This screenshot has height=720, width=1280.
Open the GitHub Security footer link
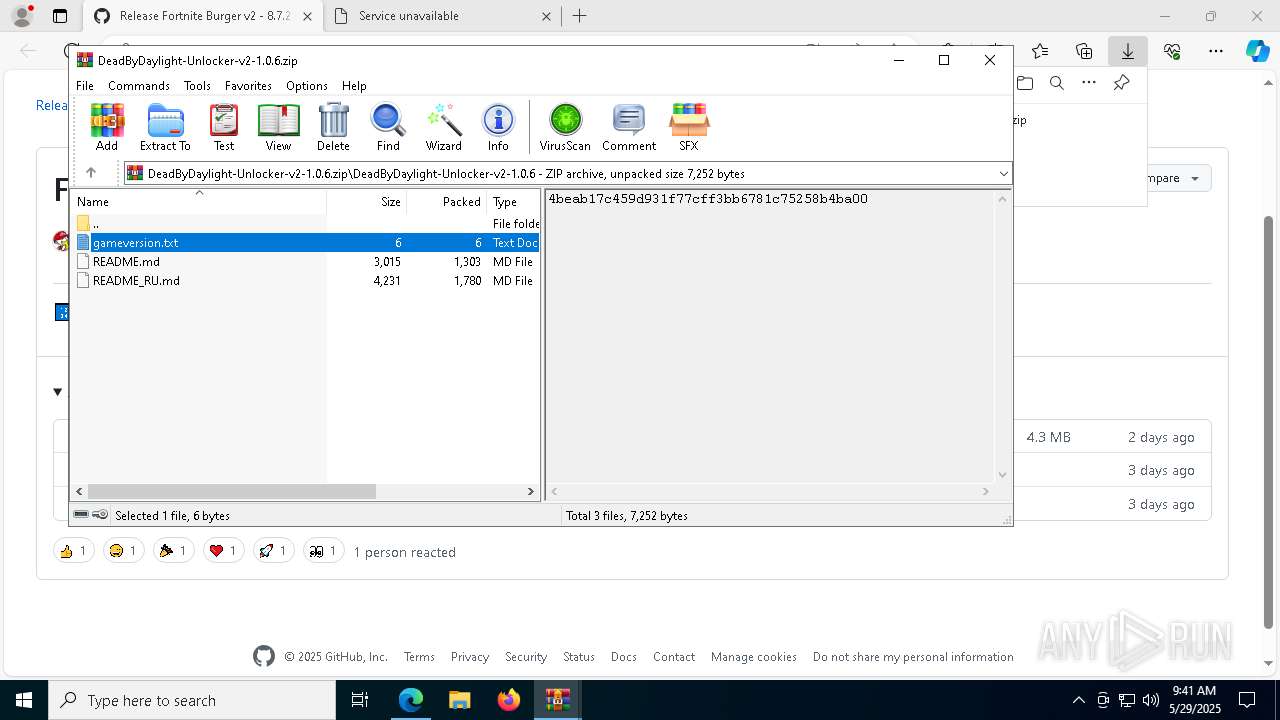526,657
